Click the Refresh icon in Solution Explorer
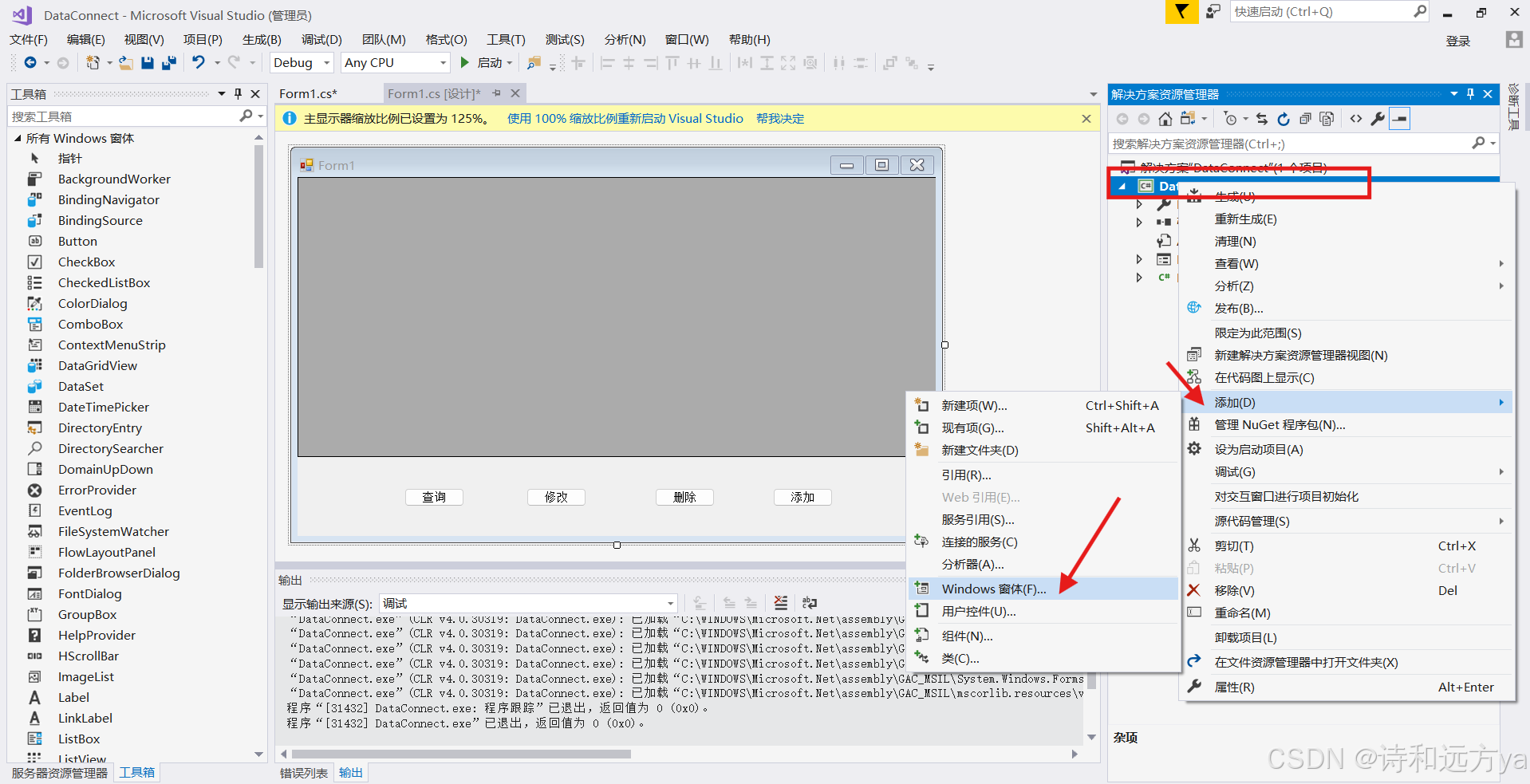The width and height of the screenshot is (1530, 784). [x=1284, y=119]
